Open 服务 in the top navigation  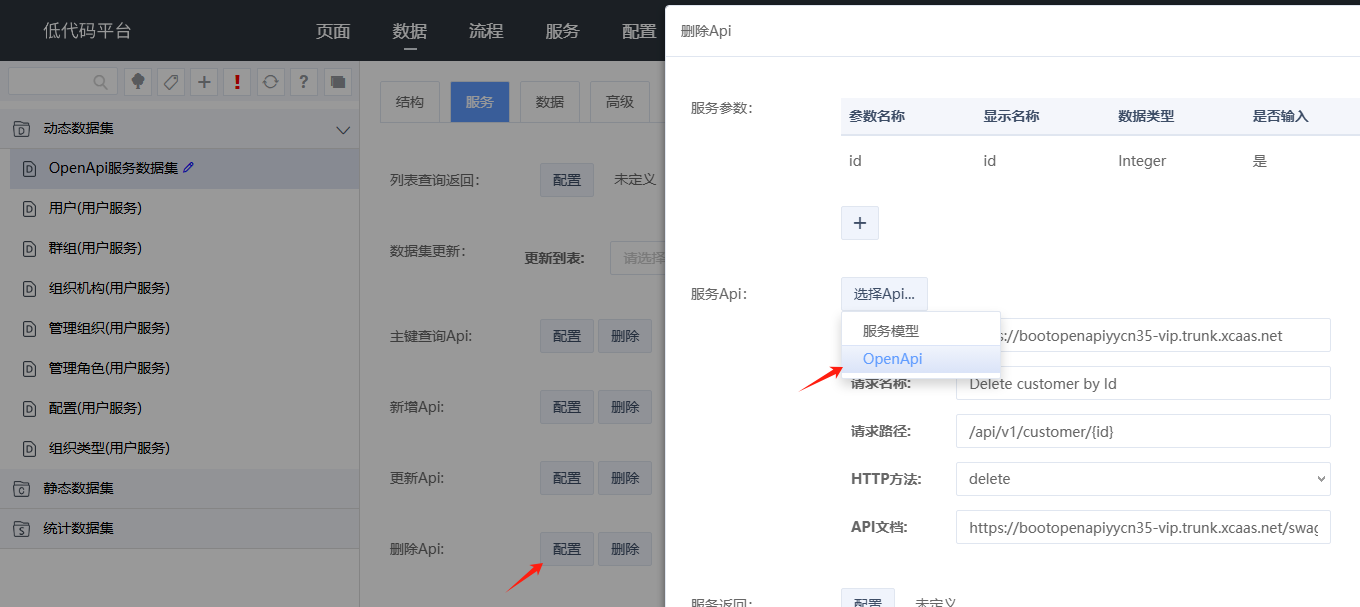pyautogui.click(x=562, y=31)
